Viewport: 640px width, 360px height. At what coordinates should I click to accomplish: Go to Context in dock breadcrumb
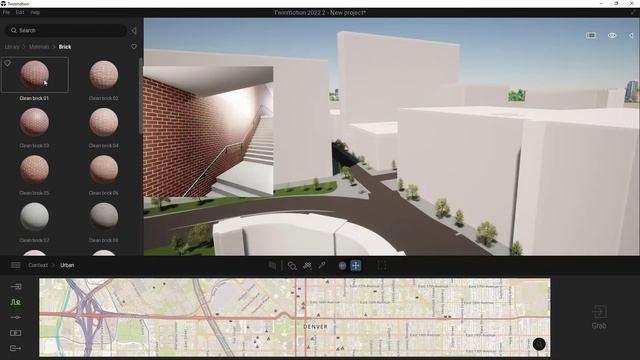click(x=38, y=265)
